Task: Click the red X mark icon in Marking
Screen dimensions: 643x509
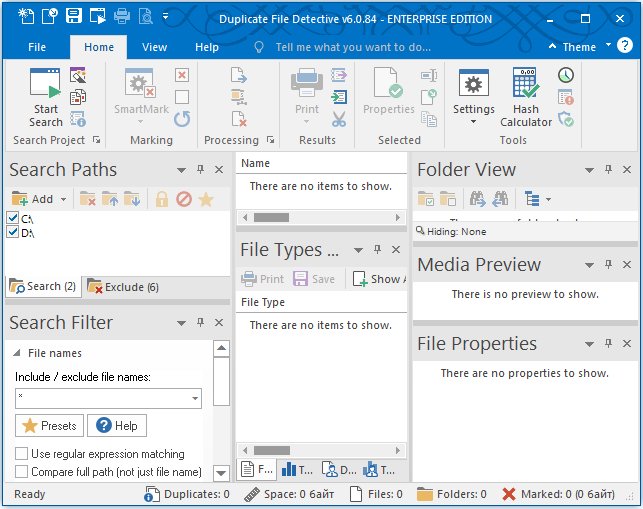Action: tap(182, 75)
